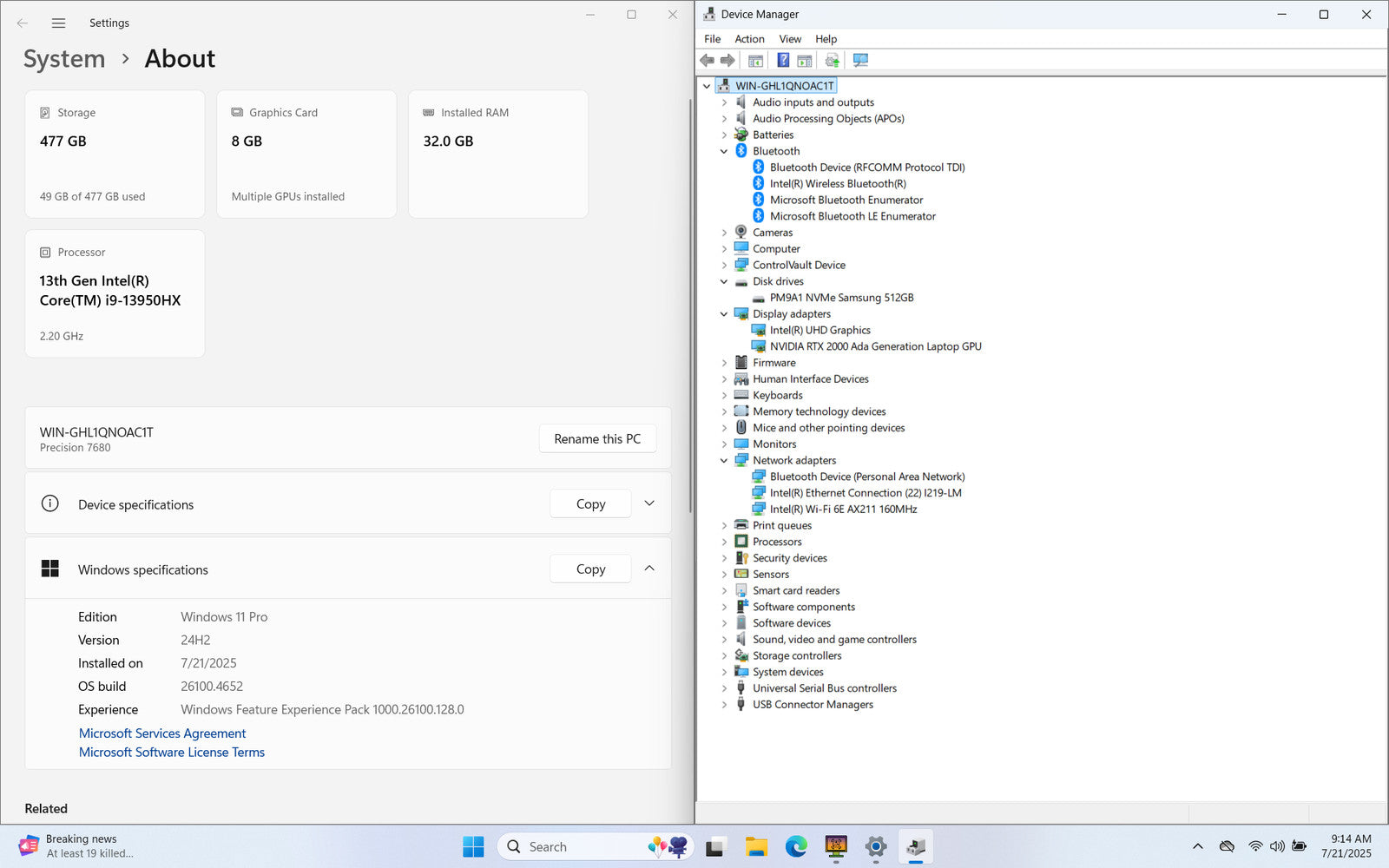The width and height of the screenshot is (1389, 868).
Task: Click Device Manager taskbar icon
Action: tap(916, 846)
